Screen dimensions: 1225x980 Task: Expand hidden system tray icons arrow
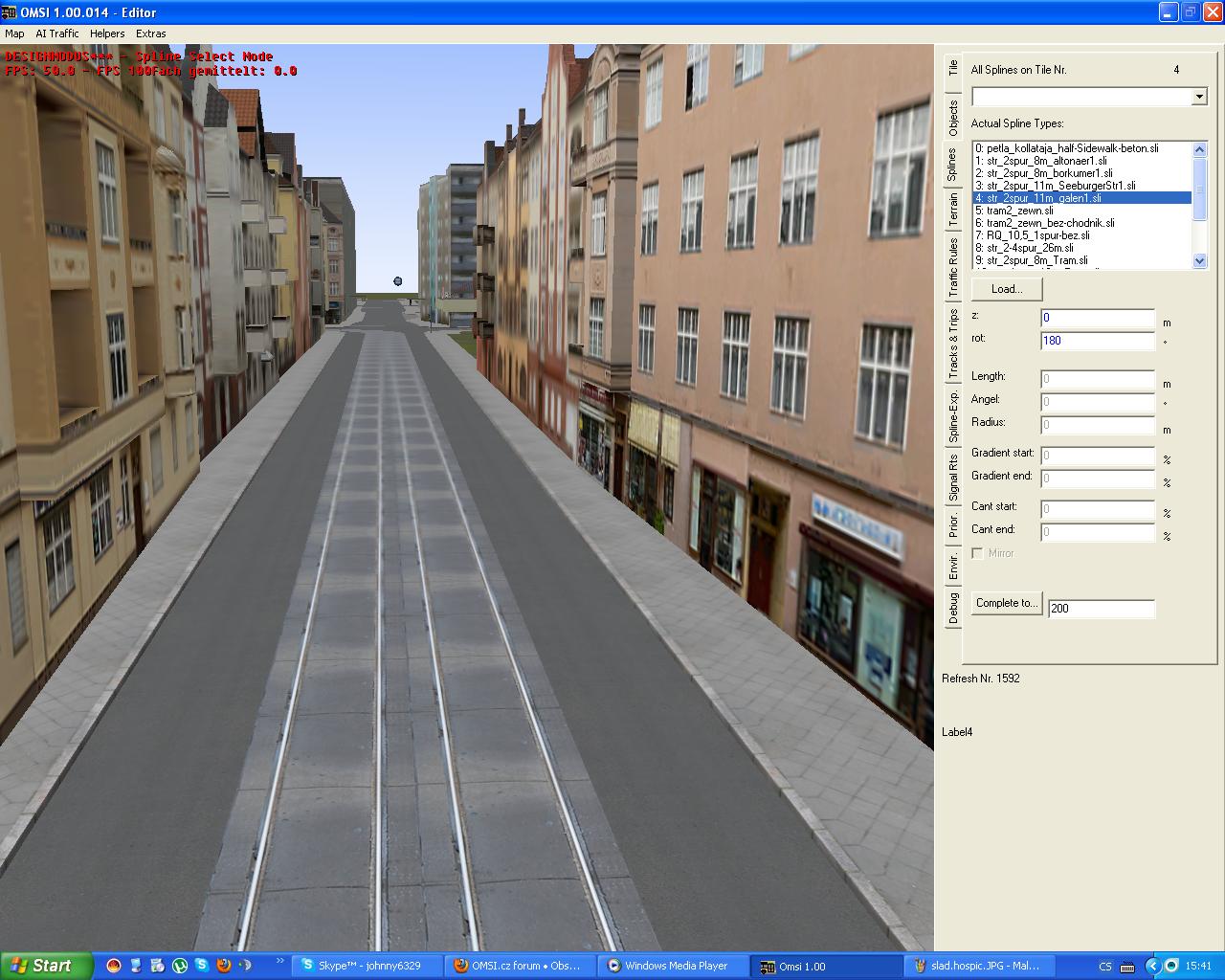[x=1152, y=966]
